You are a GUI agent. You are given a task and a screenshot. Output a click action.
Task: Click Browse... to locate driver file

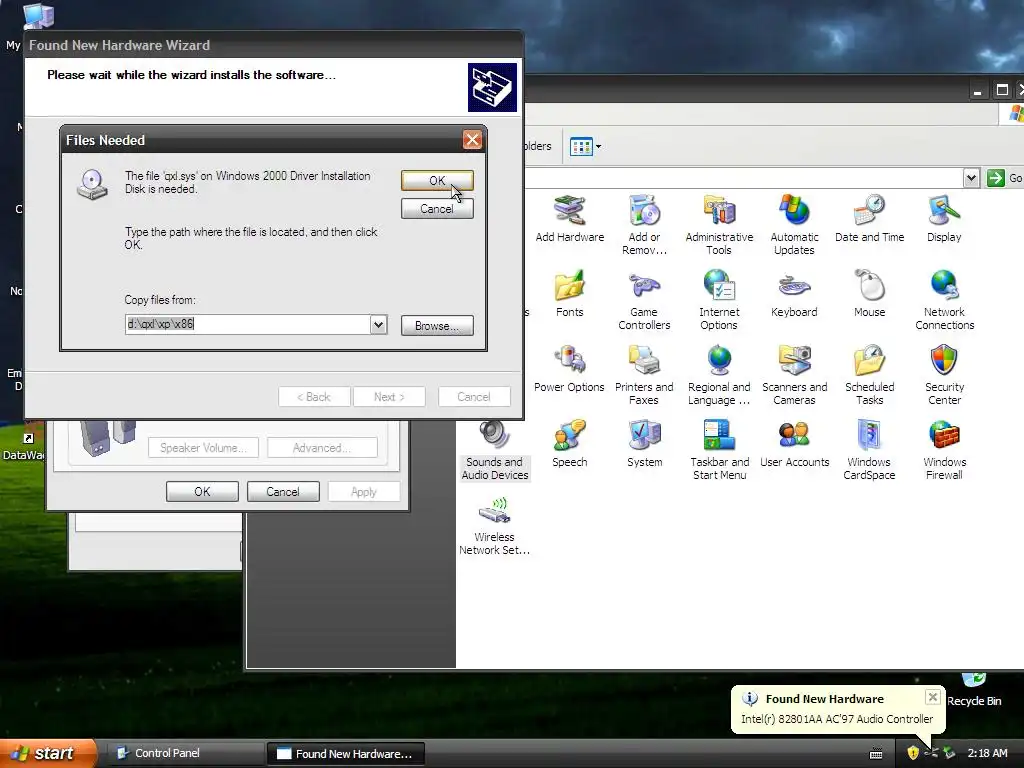click(437, 325)
